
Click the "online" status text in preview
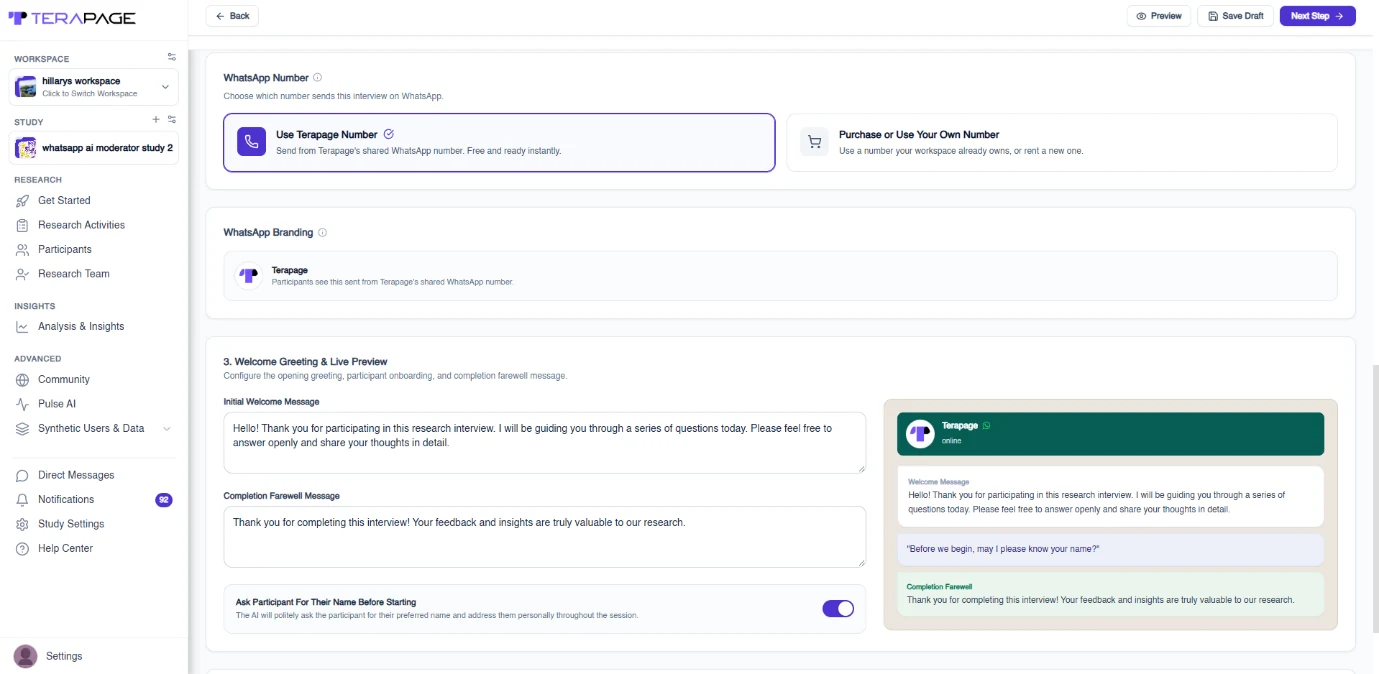953,441
